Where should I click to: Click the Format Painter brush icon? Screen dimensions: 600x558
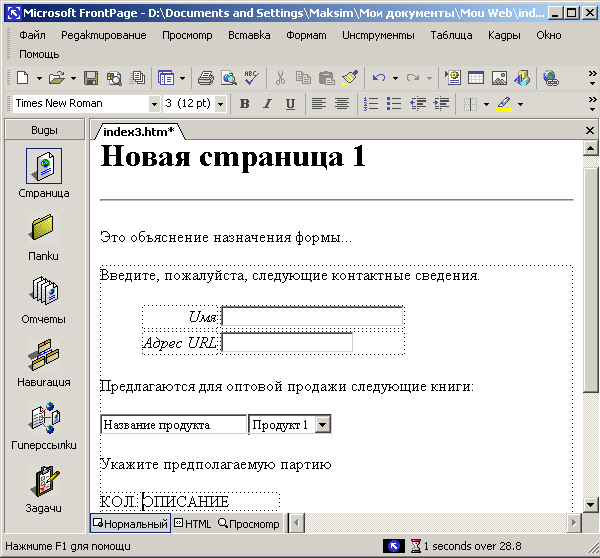349,77
